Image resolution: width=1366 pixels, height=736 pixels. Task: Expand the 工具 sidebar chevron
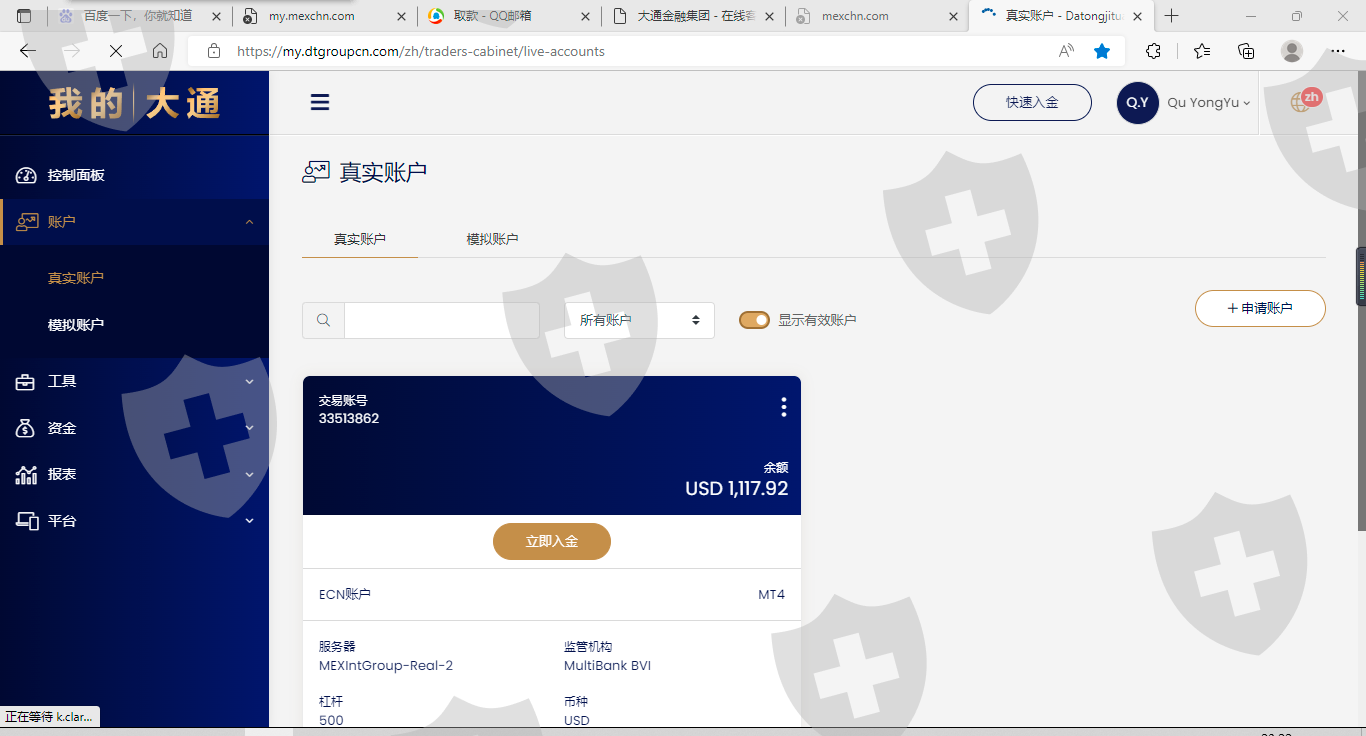(250, 381)
